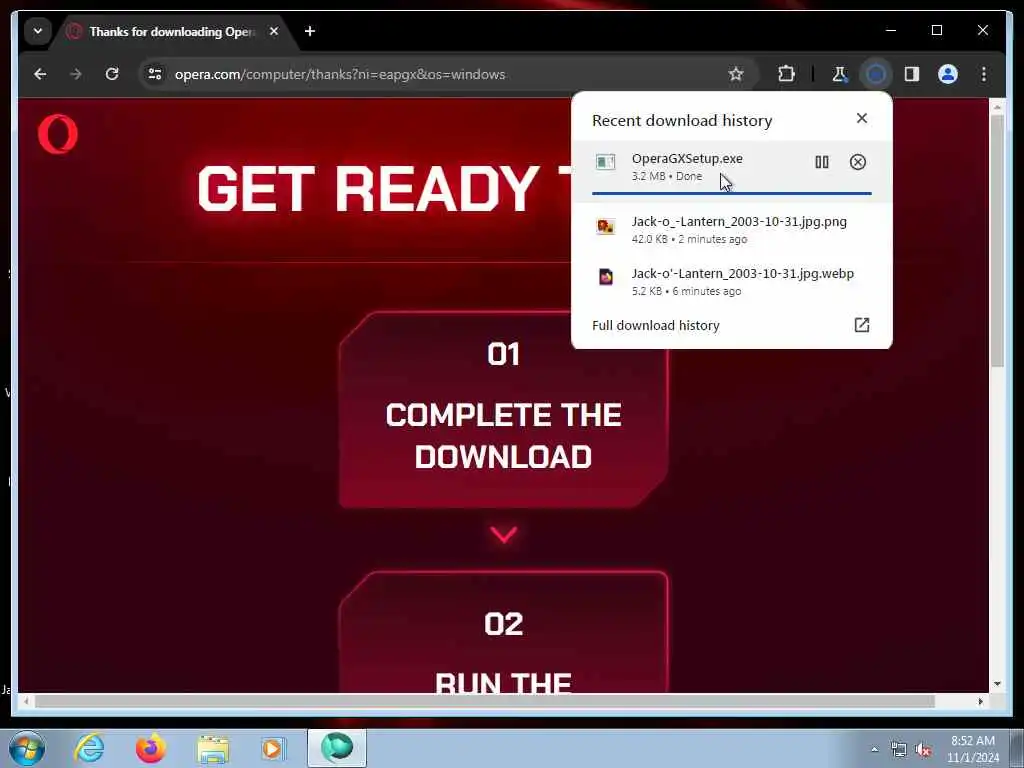The height and width of the screenshot is (768, 1024).
Task: Click the OperaGXSetup.exe file icon
Action: point(605,162)
